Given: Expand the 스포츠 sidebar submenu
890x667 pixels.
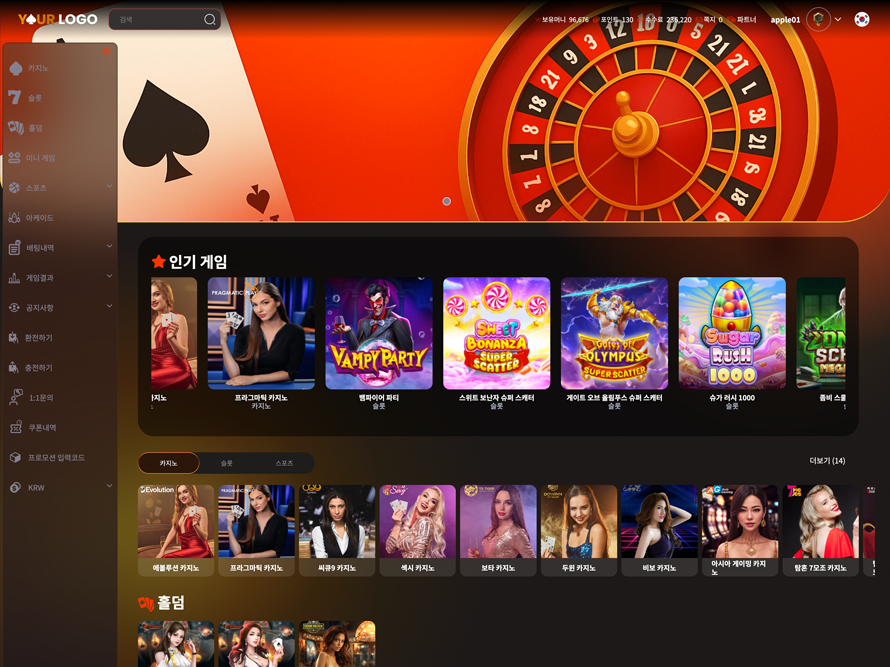Looking at the screenshot, I should 110,186.
